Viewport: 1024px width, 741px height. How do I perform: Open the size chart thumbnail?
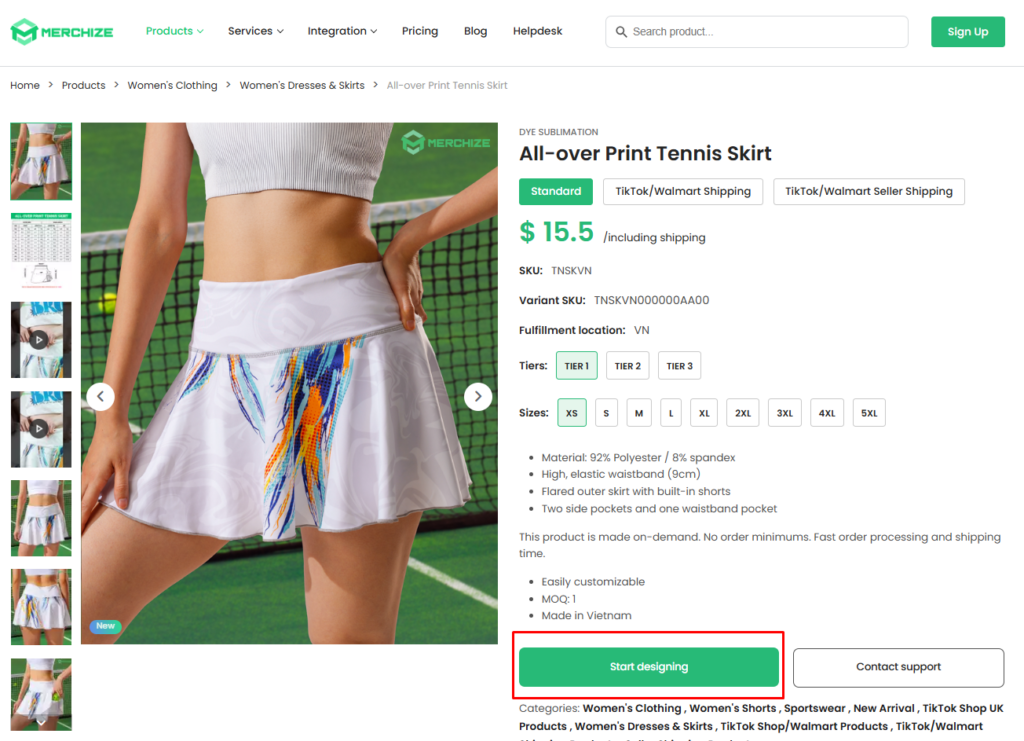pos(40,250)
